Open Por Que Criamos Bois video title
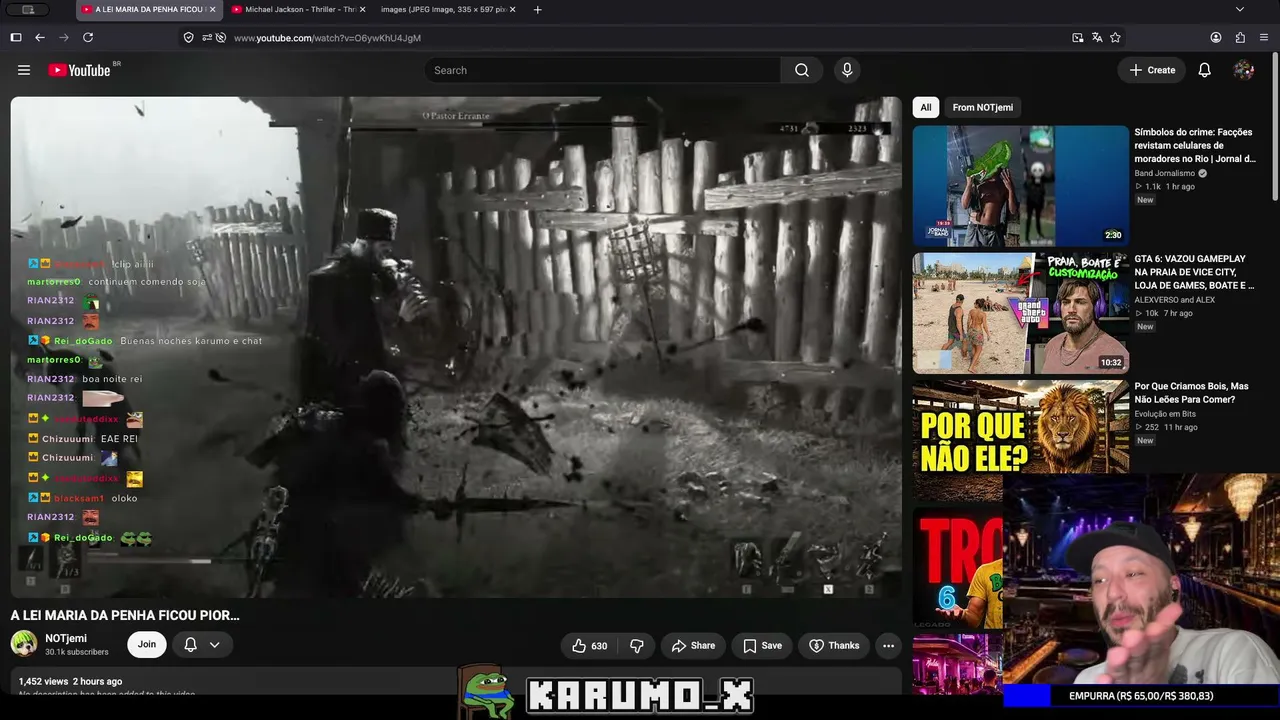The width and height of the screenshot is (1280, 720). tap(1191, 393)
